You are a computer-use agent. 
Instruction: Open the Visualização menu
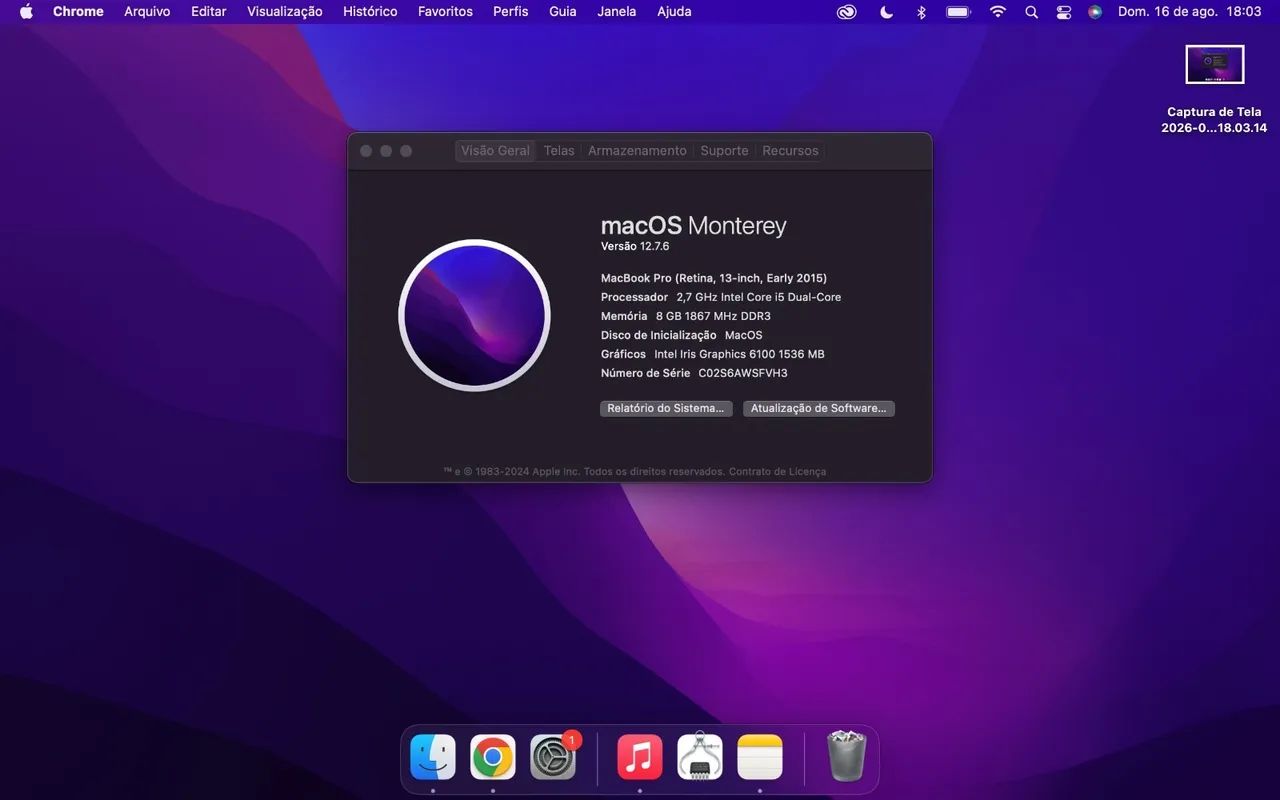[285, 12]
